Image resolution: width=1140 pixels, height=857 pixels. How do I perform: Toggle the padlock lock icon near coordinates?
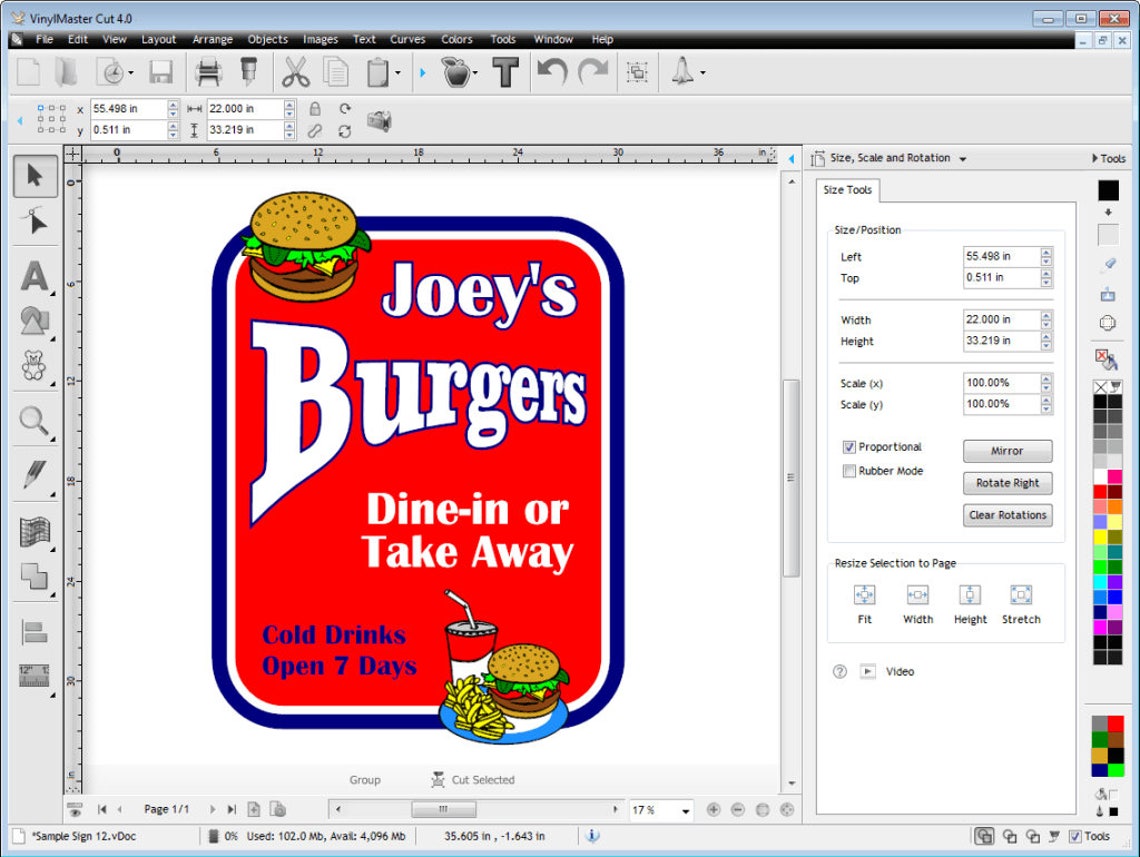316,108
